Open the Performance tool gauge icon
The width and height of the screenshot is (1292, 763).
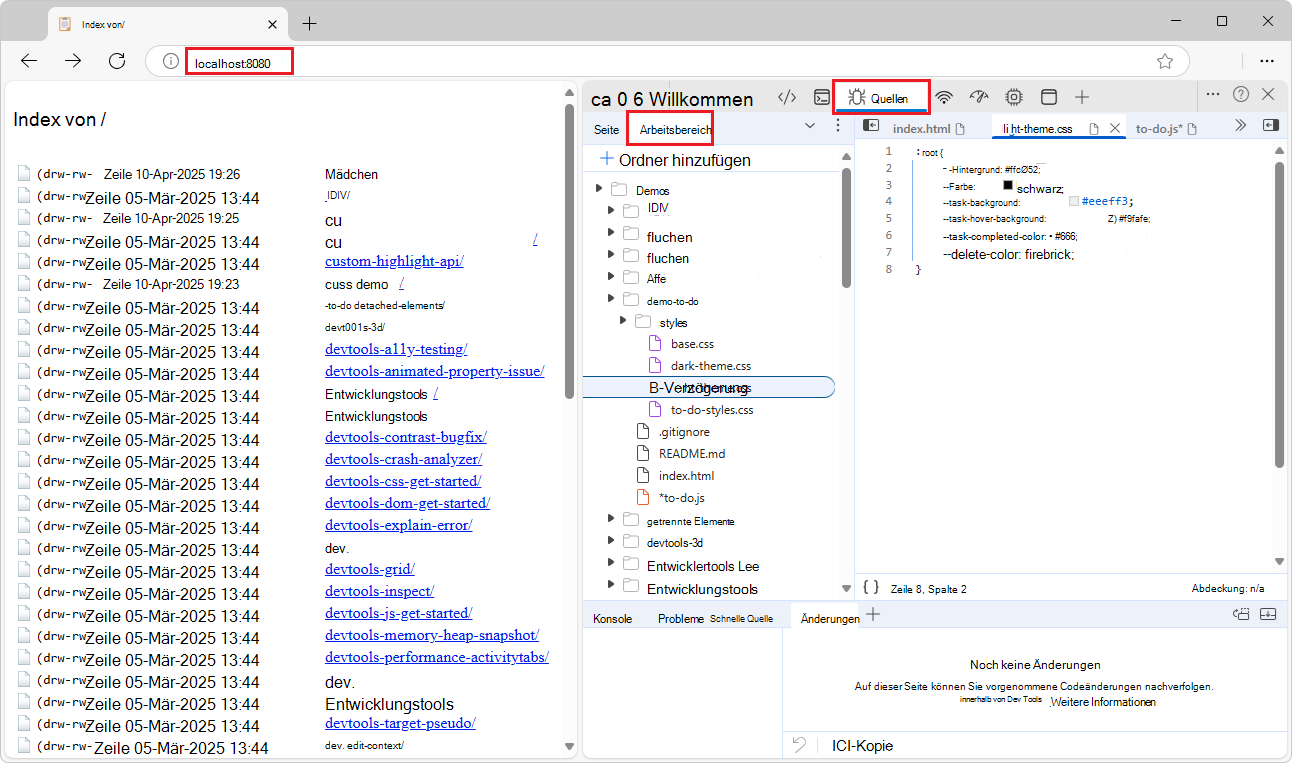[978, 97]
